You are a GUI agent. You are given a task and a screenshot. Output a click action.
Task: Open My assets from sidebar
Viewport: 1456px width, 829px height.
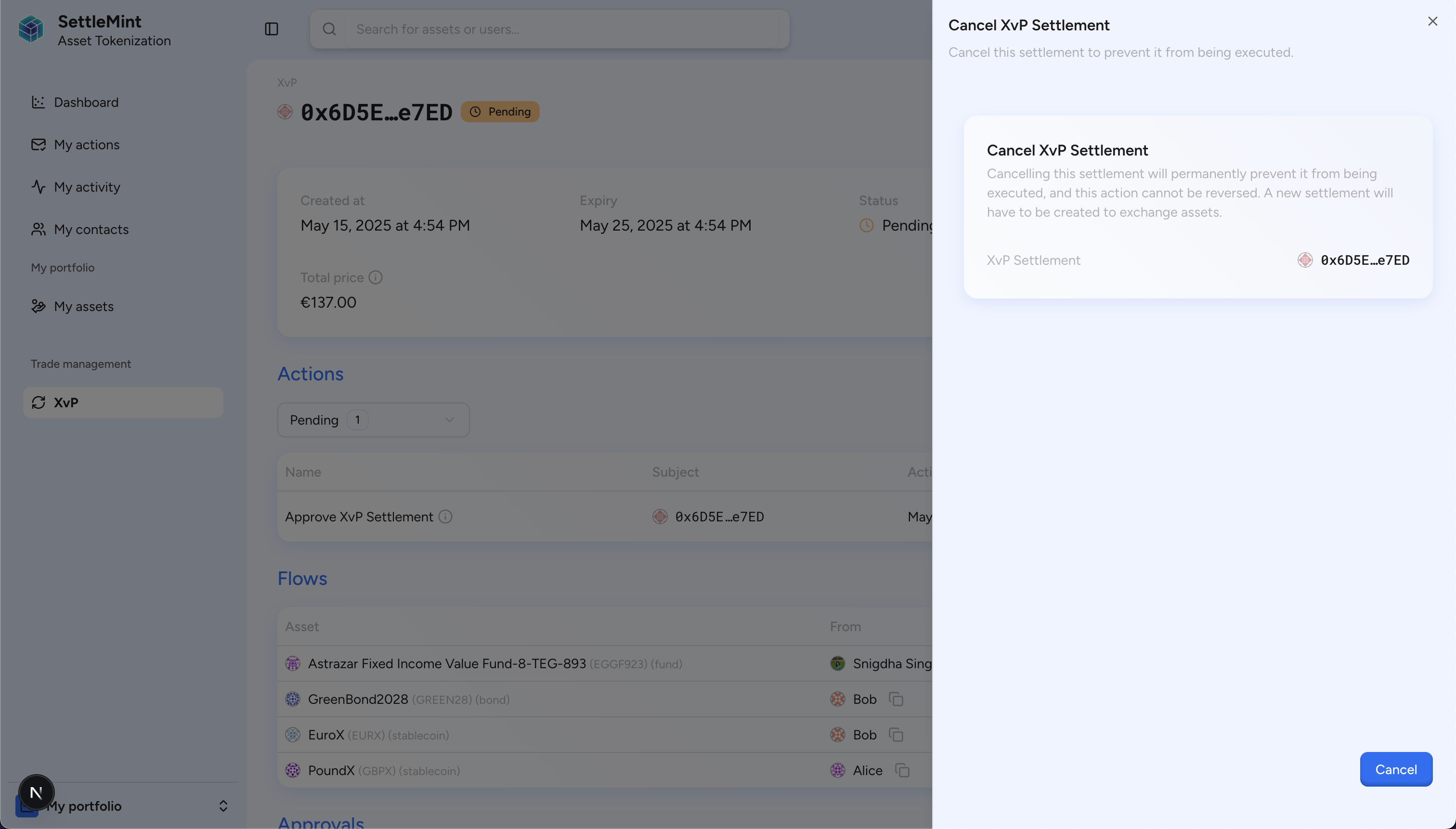(84, 306)
